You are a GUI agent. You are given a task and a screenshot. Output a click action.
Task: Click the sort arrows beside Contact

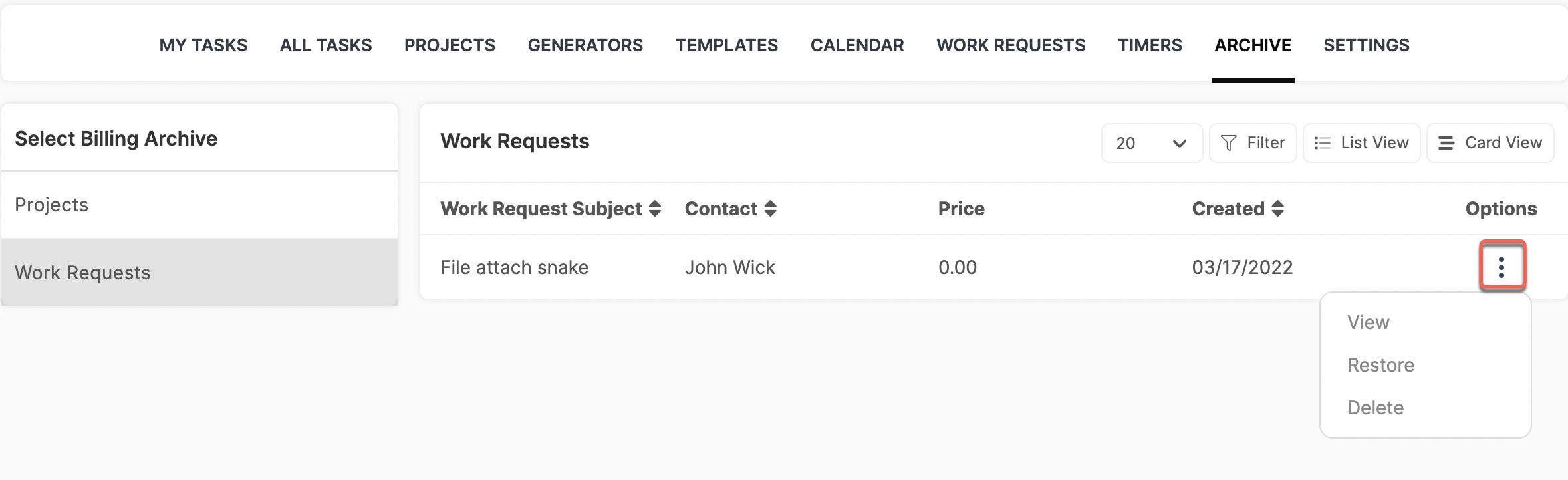pos(771,209)
